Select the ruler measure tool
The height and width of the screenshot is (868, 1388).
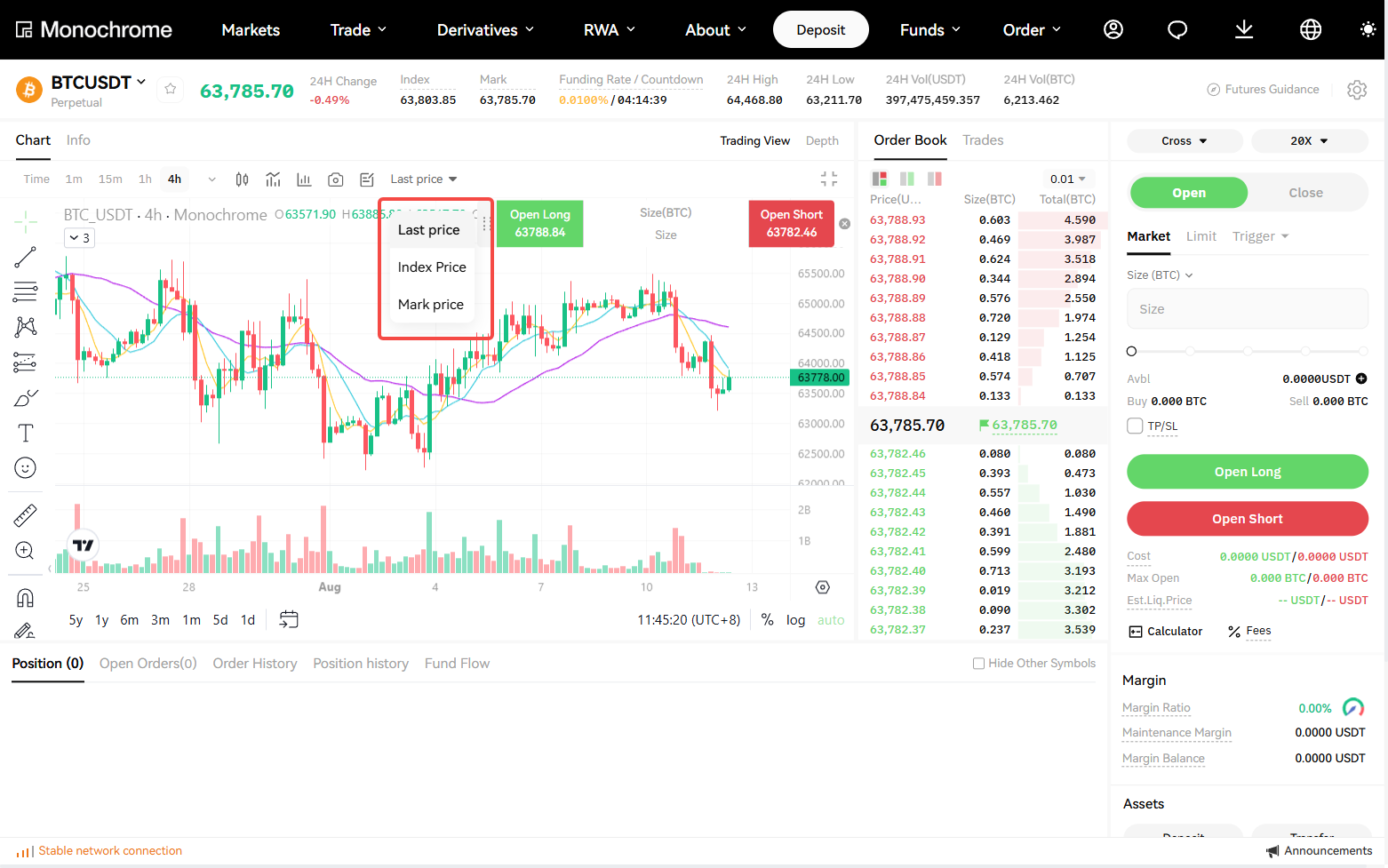pyautogui.click(x=25, y=515)
